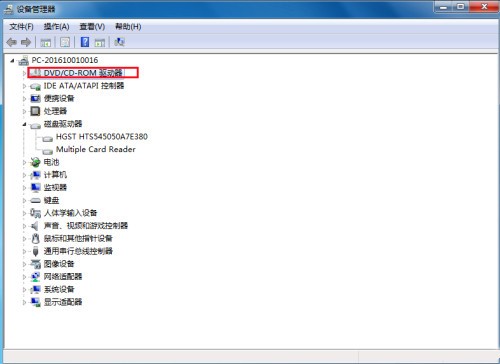Click the 计算机 category icon
Image resolution: width=500 pixels, height=364 pixels.
pyautogui.click(x=35, y=175)
